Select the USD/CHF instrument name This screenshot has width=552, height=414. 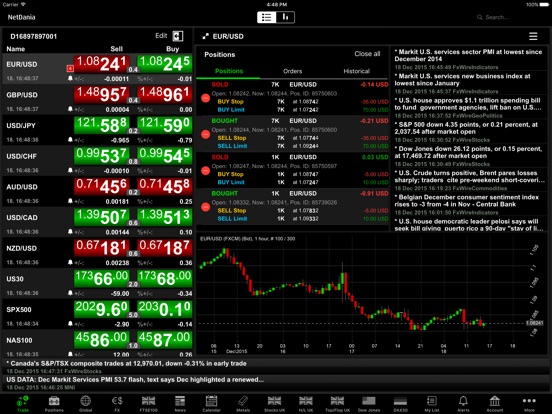pos(21,156)
